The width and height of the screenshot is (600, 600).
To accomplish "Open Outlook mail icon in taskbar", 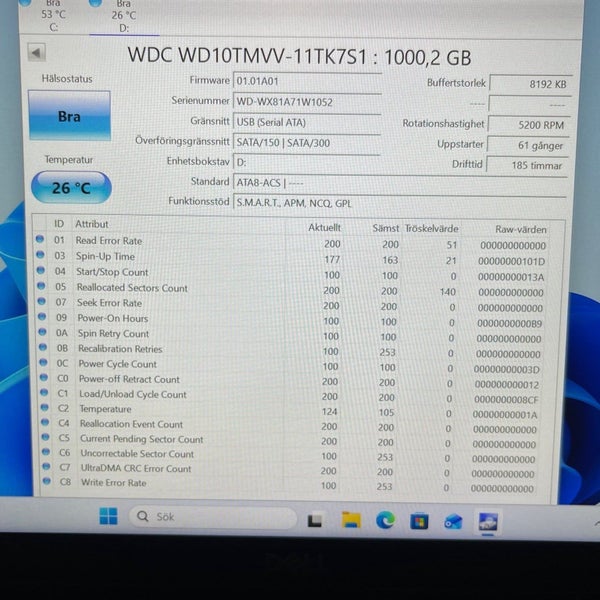I will [453, 522].
